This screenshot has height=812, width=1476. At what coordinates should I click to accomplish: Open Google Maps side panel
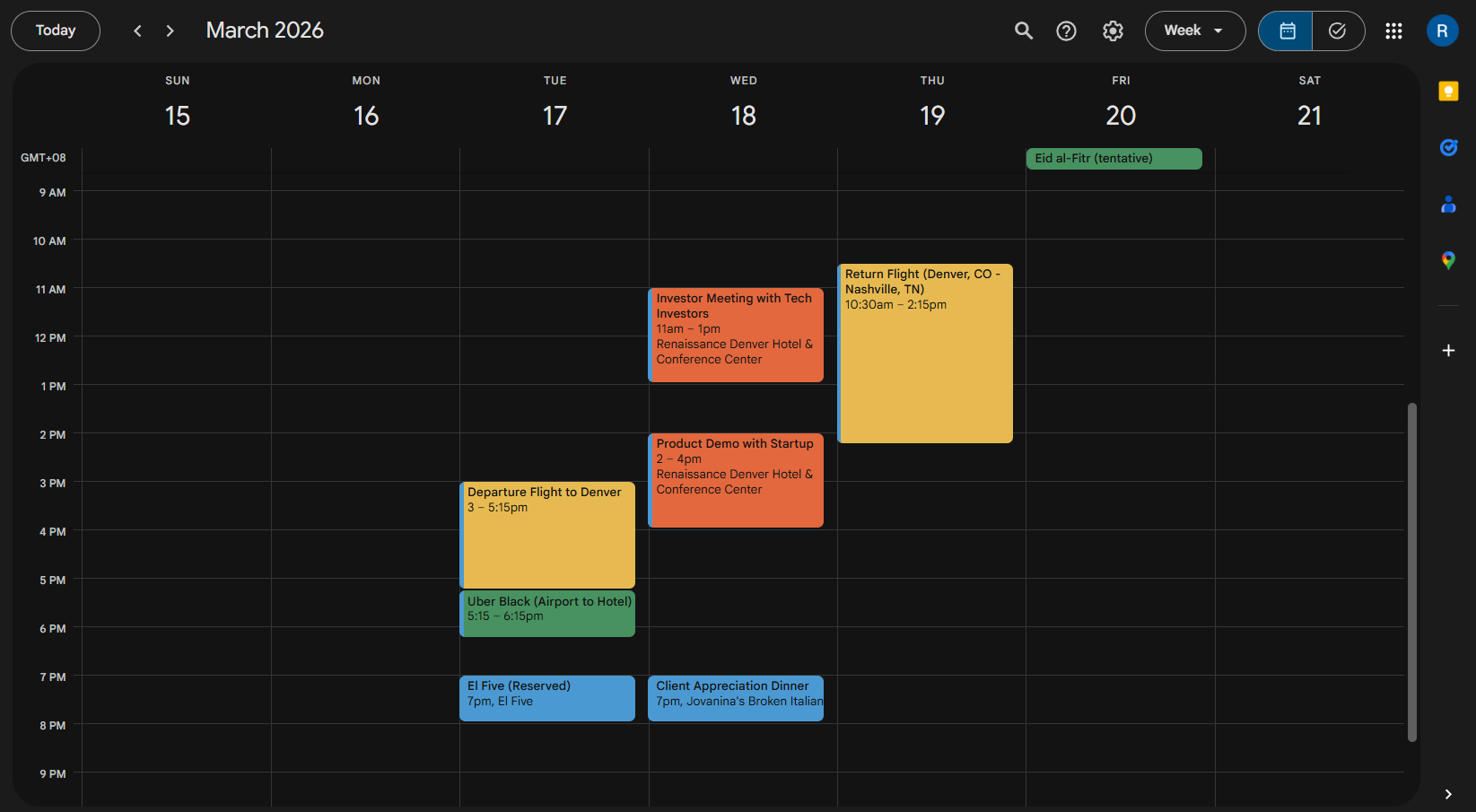pyautogui.click(x=1448, y=260)
